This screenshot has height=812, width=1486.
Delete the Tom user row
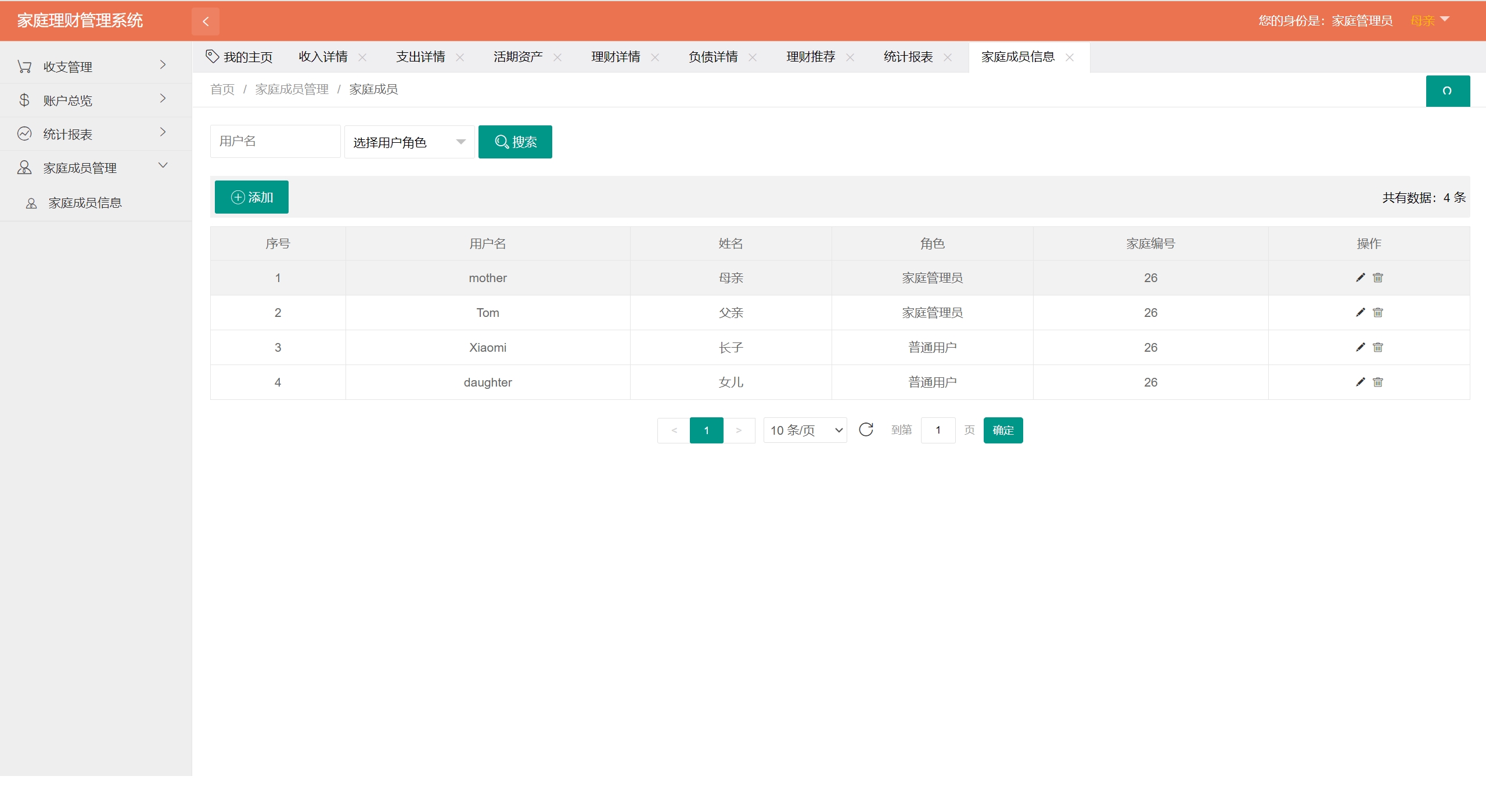coord(1377,312)
